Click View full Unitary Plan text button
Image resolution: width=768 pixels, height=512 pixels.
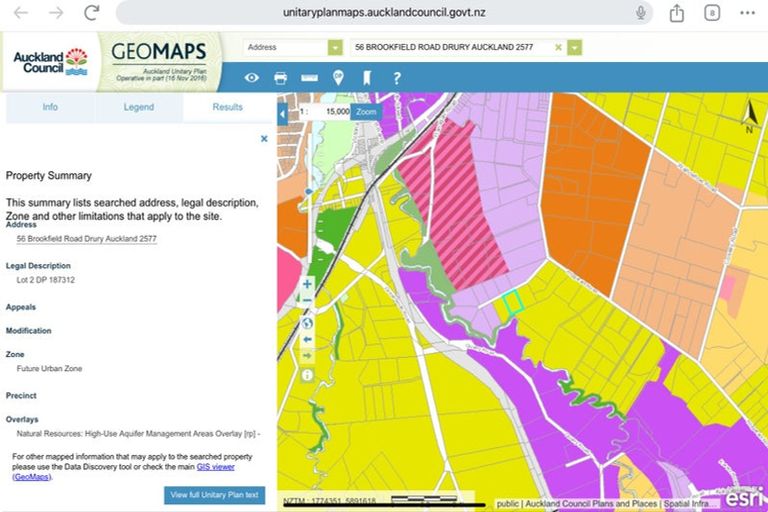214,495
